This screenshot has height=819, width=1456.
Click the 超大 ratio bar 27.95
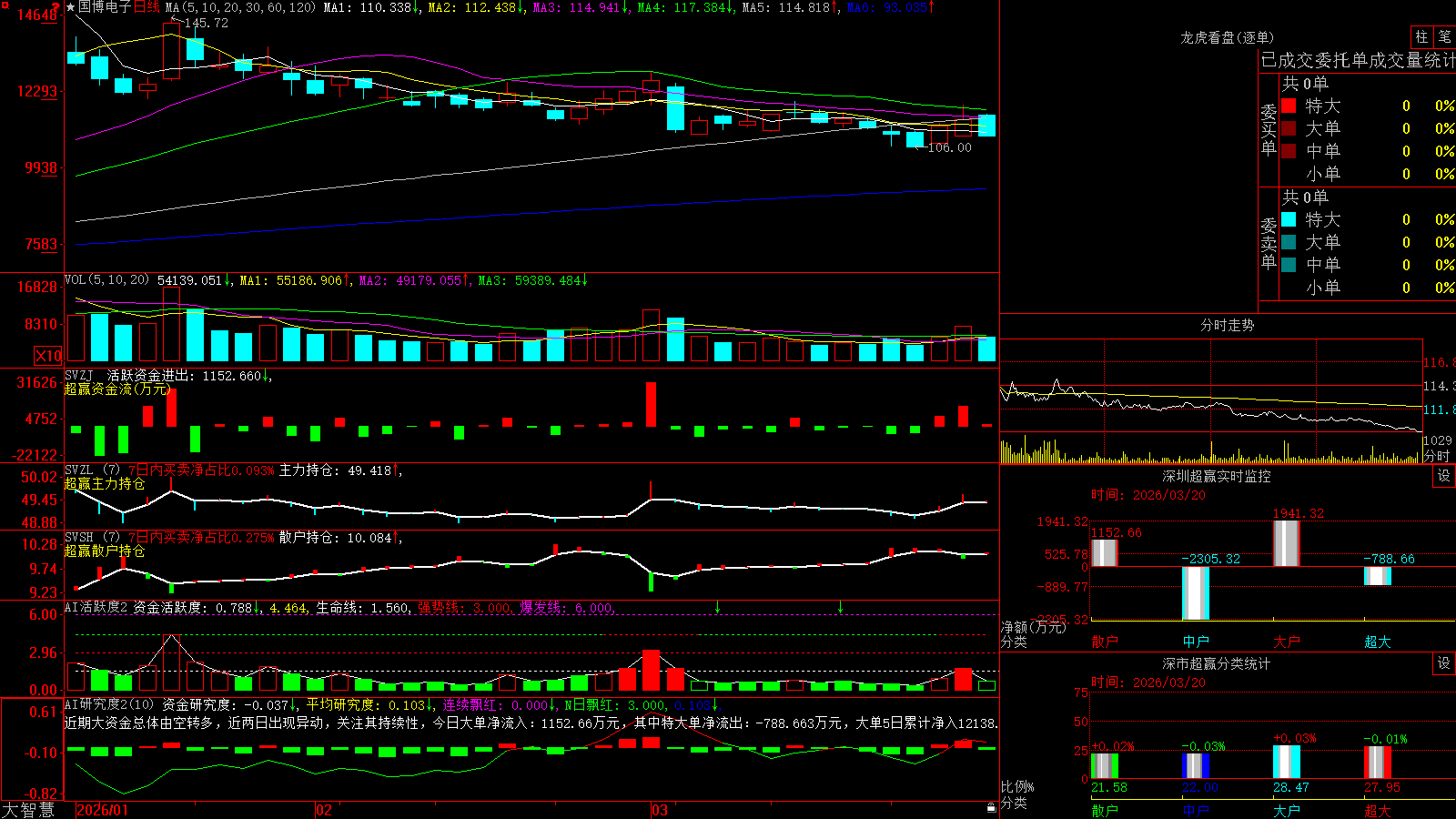[x=1377, y=763]
